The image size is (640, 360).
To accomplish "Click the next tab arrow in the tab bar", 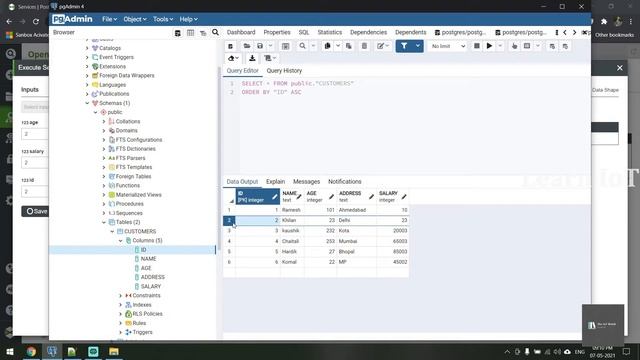I will (574, 33).
